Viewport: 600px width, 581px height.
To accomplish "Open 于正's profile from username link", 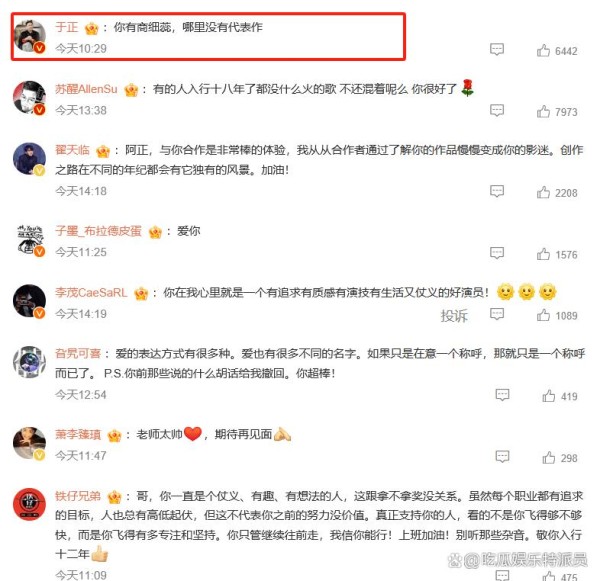I will [x=67, y=27].
